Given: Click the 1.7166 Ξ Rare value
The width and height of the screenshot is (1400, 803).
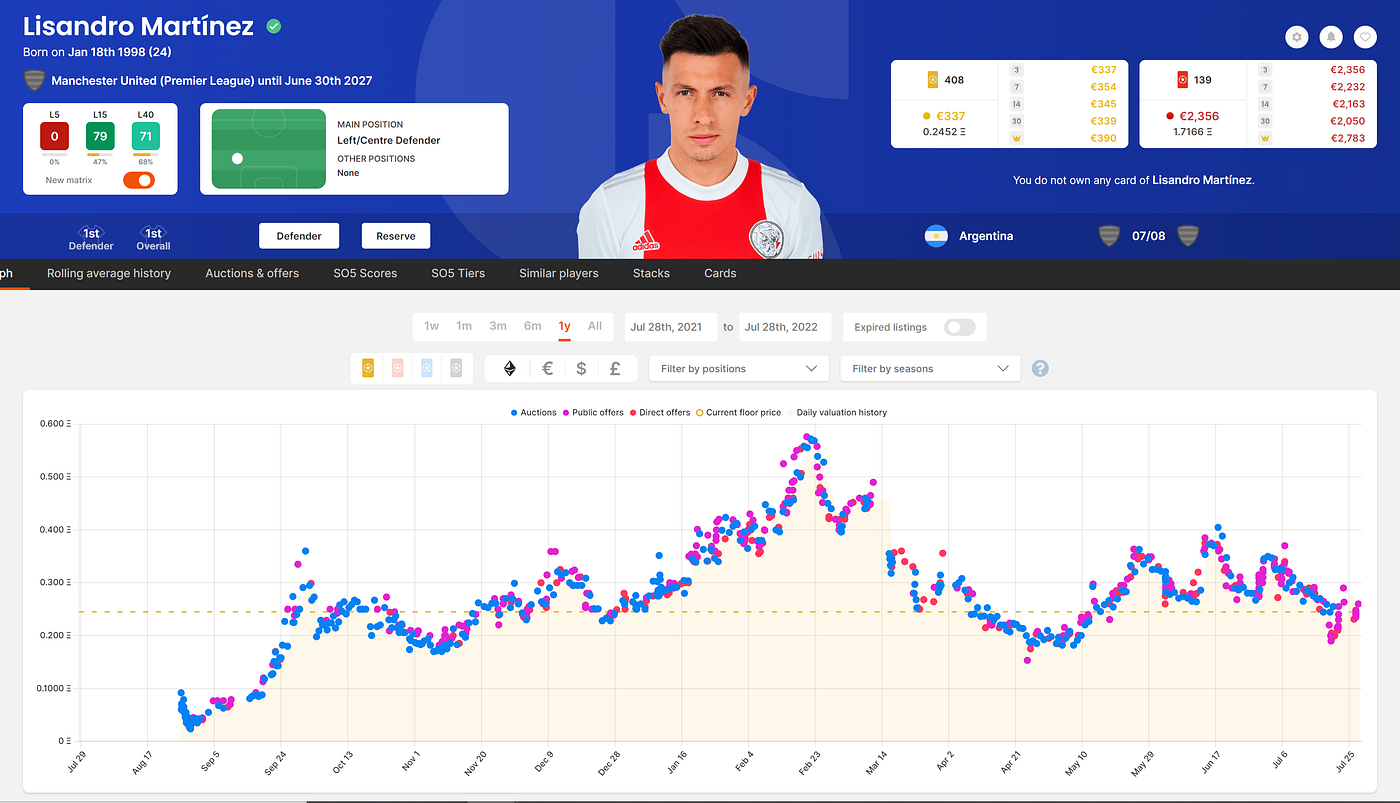Looking at the screenshot, I should coord(1193,132).
